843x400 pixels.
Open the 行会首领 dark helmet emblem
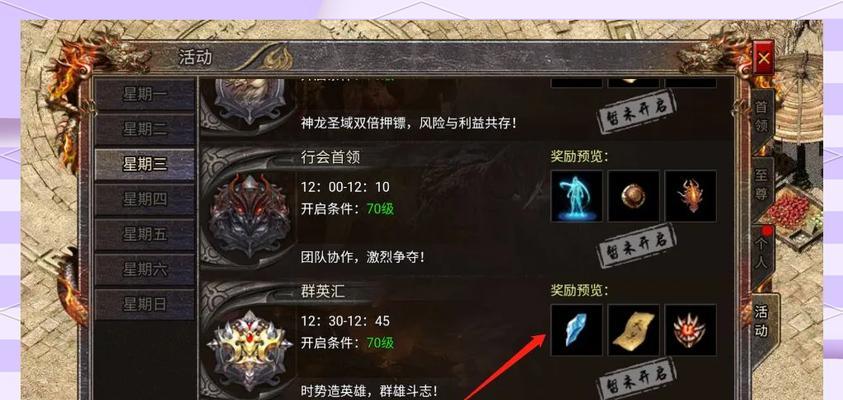coord(249,215)
